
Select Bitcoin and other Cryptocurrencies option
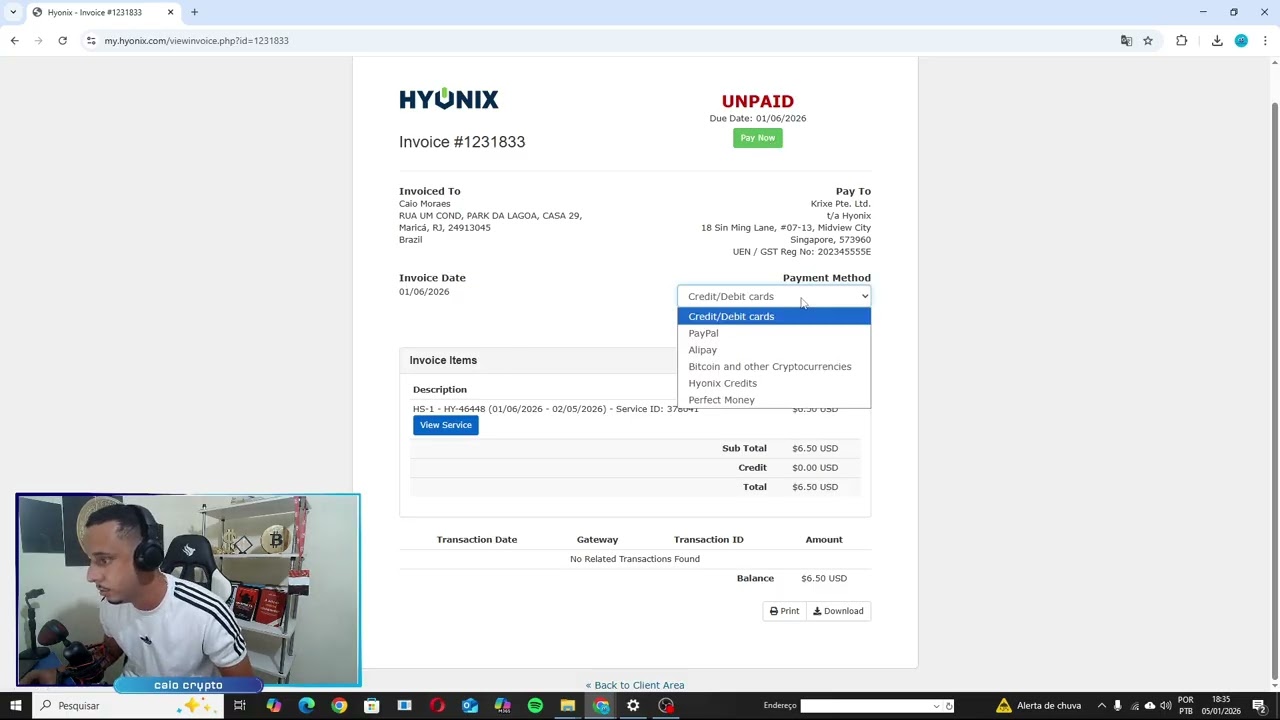click(774, 366)
